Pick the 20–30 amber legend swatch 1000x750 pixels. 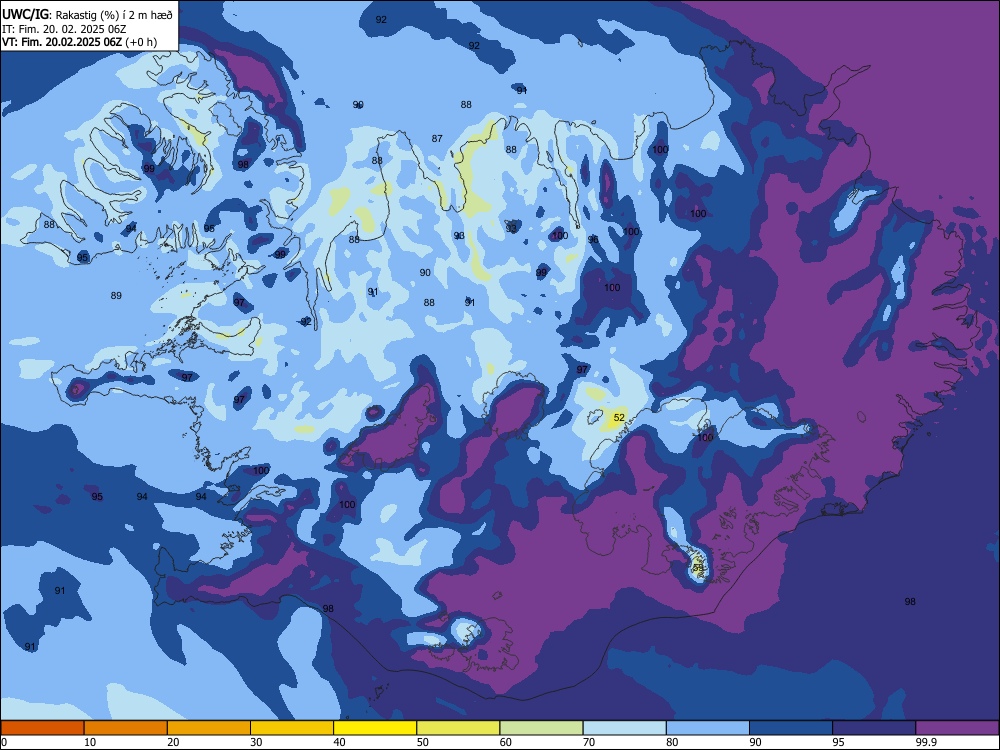click(x=209, y=728)
